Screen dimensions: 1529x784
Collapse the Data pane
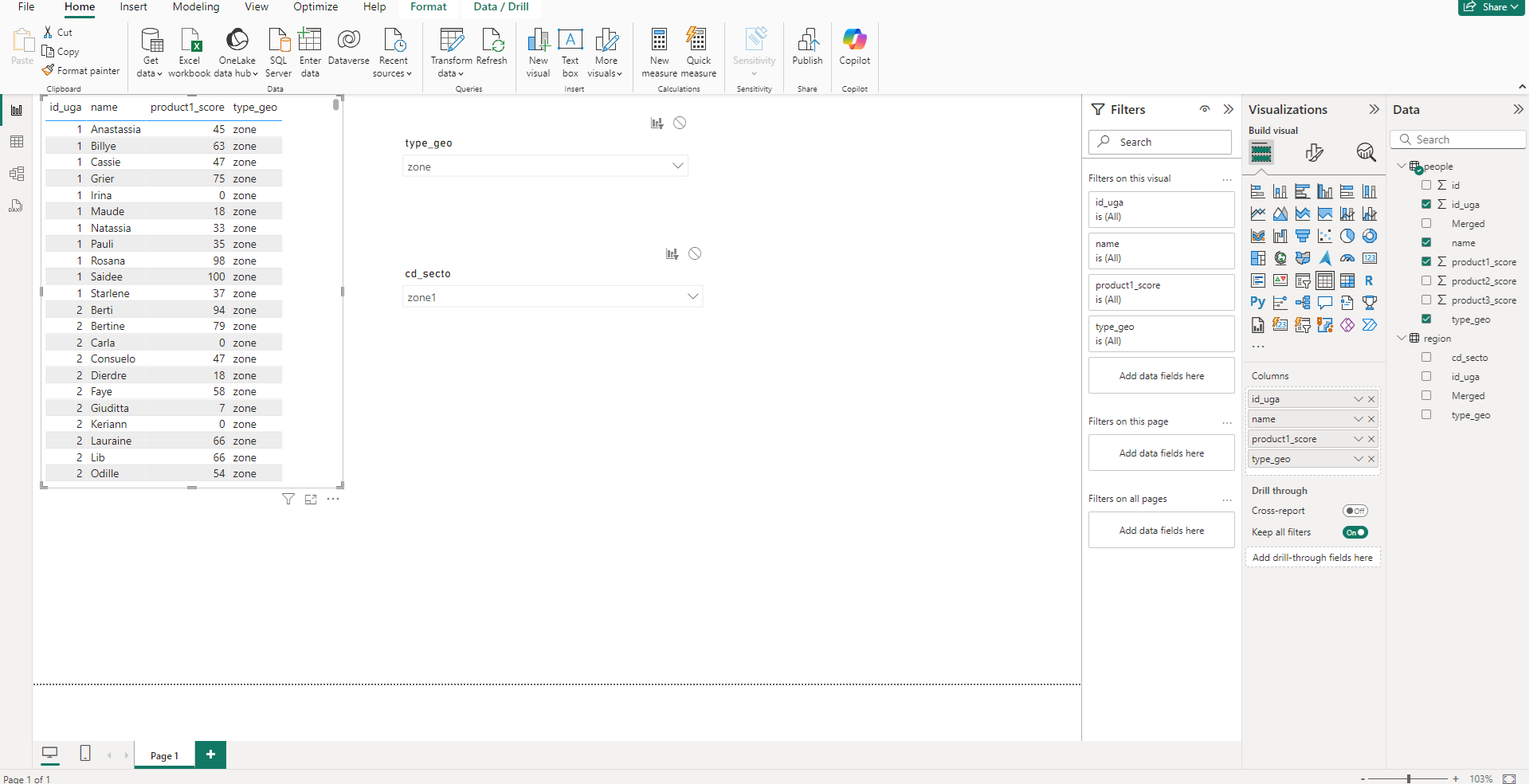(1518, 109)
